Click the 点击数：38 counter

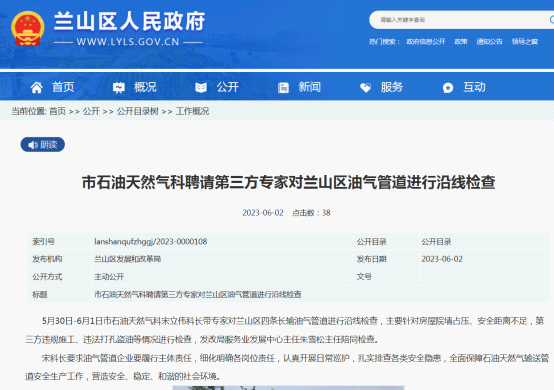[x=311, y=213]
